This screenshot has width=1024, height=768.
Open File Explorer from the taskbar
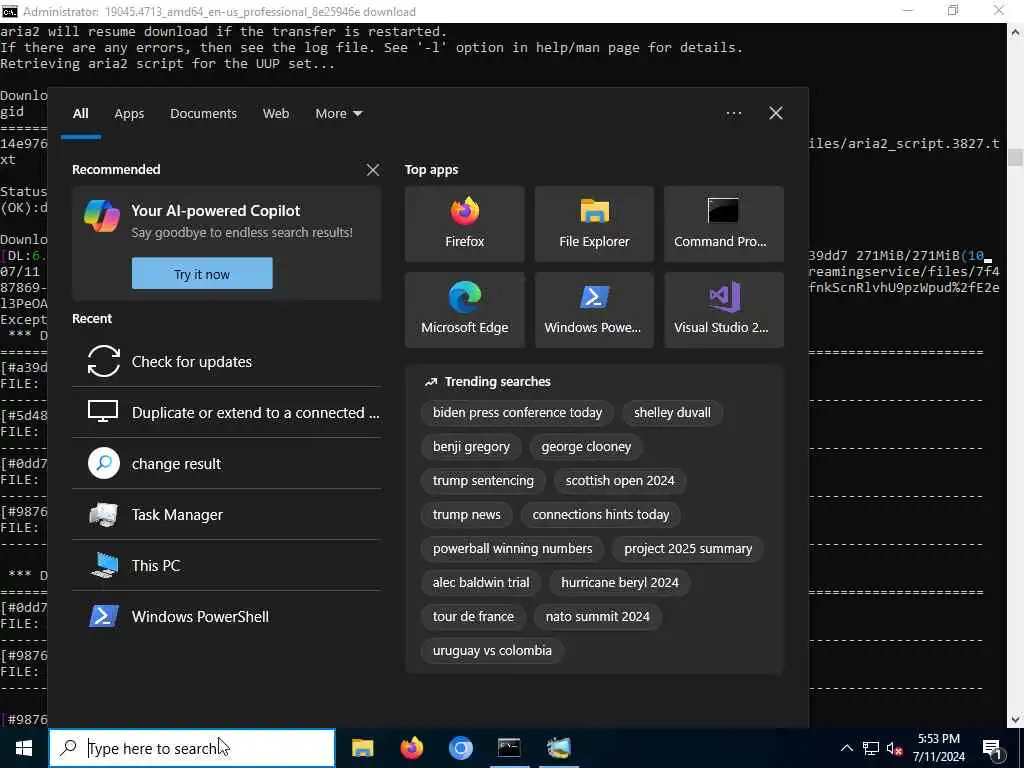(362, 748)
